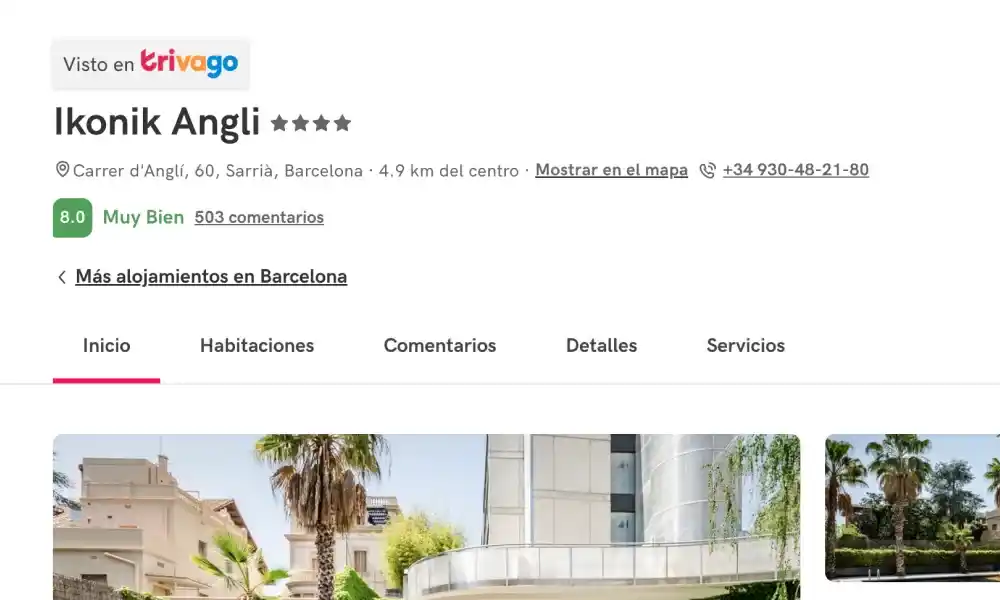
Task: Go to the Detalles tab
Action: [601, 346]
